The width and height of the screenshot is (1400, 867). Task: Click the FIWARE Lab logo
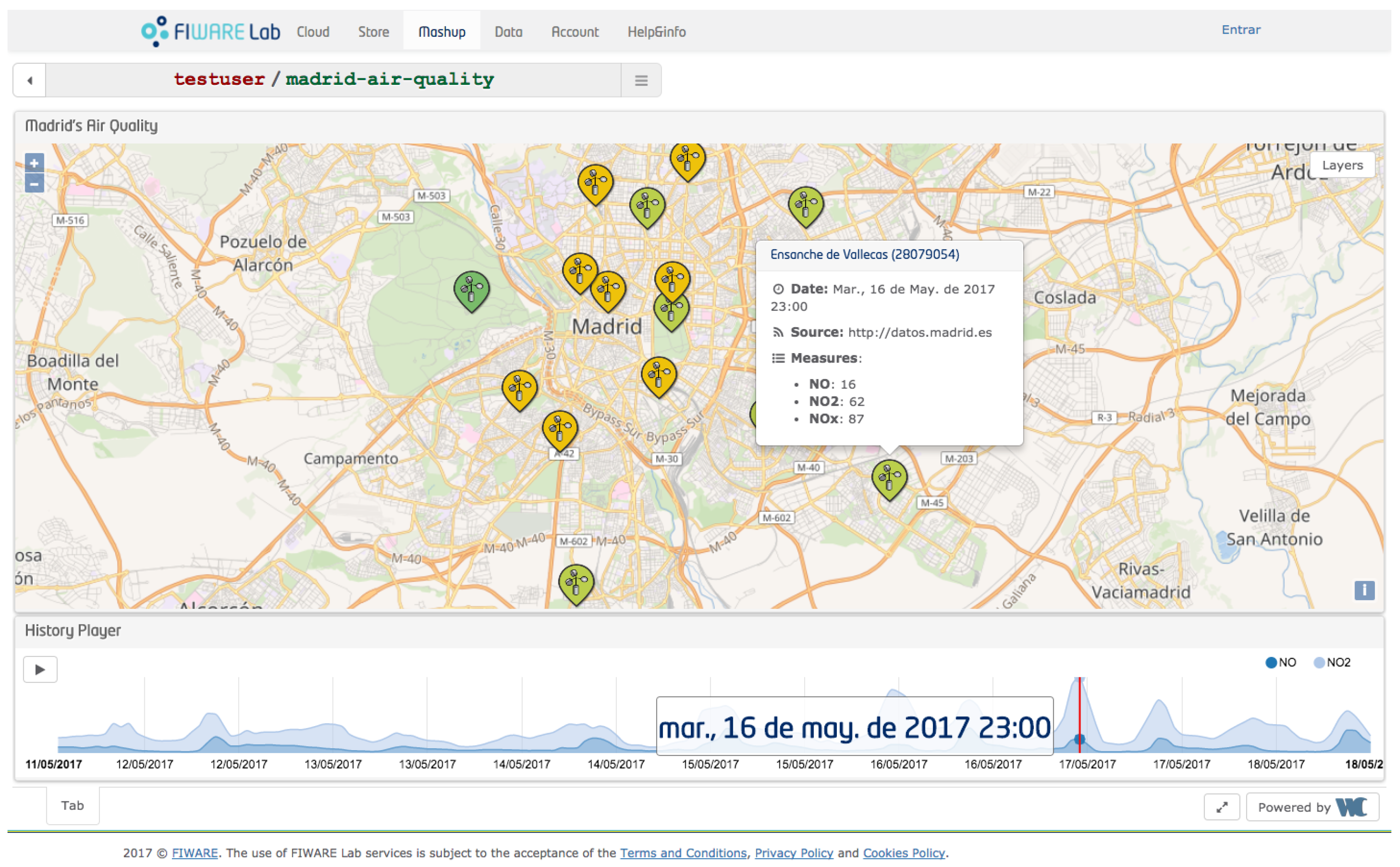pyautogui.click(x=211, y=32)
